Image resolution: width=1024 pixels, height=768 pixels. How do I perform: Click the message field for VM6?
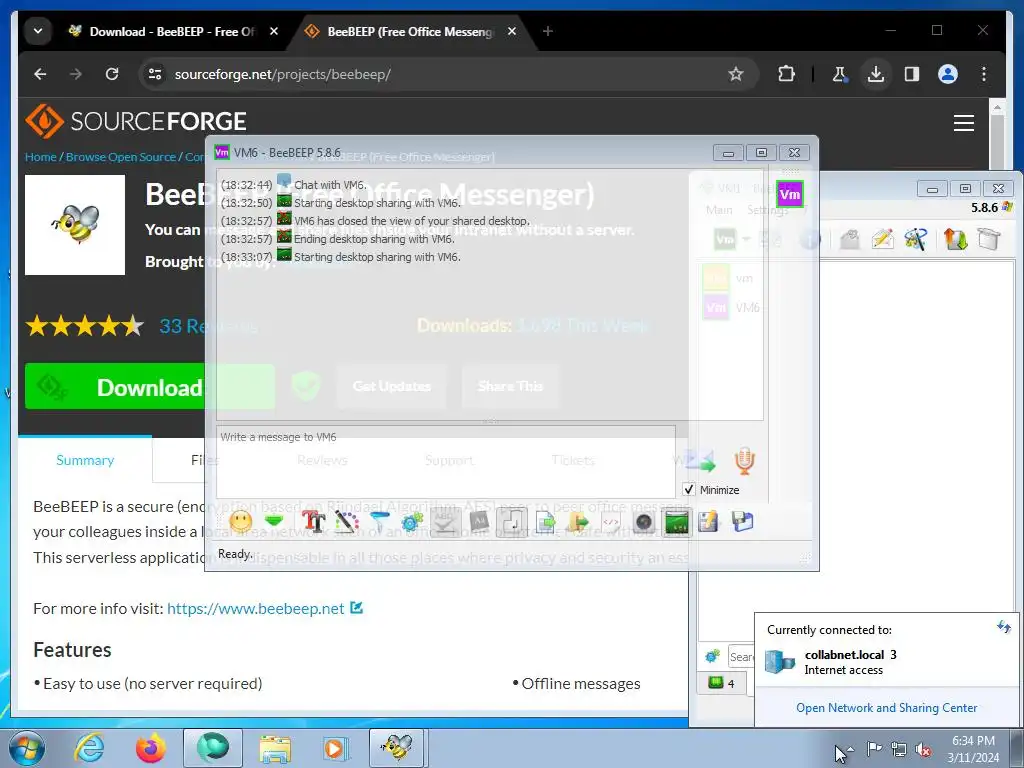tap(446, 462)
